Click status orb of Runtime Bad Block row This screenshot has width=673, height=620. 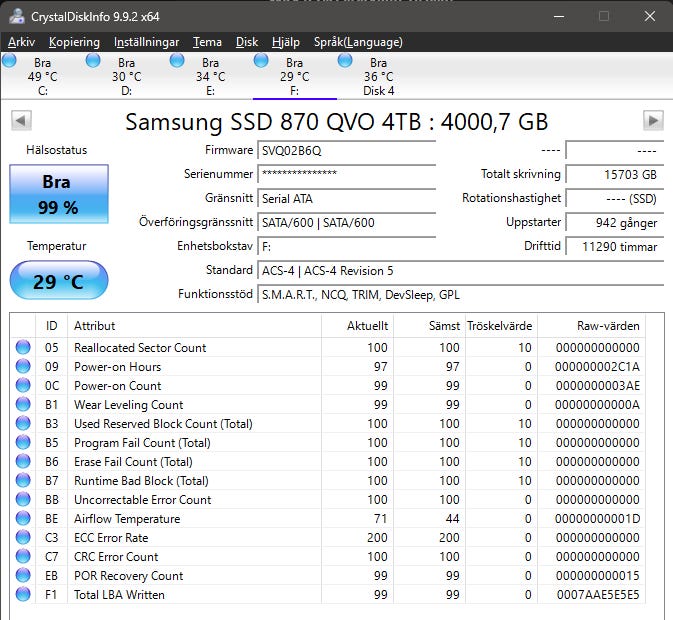click(x=23, y=480)
